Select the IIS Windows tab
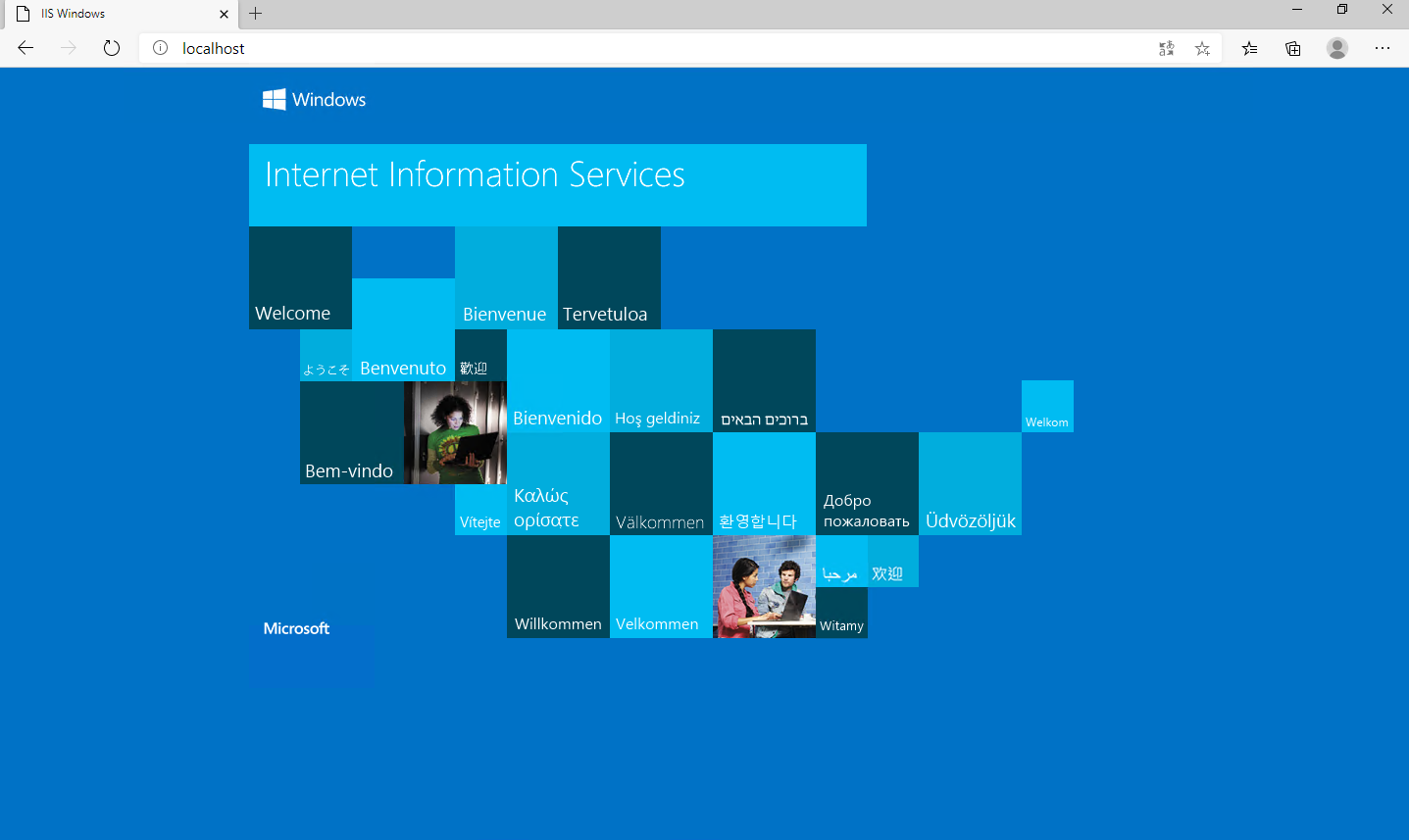1409x840 pixels. click(108, 14)
